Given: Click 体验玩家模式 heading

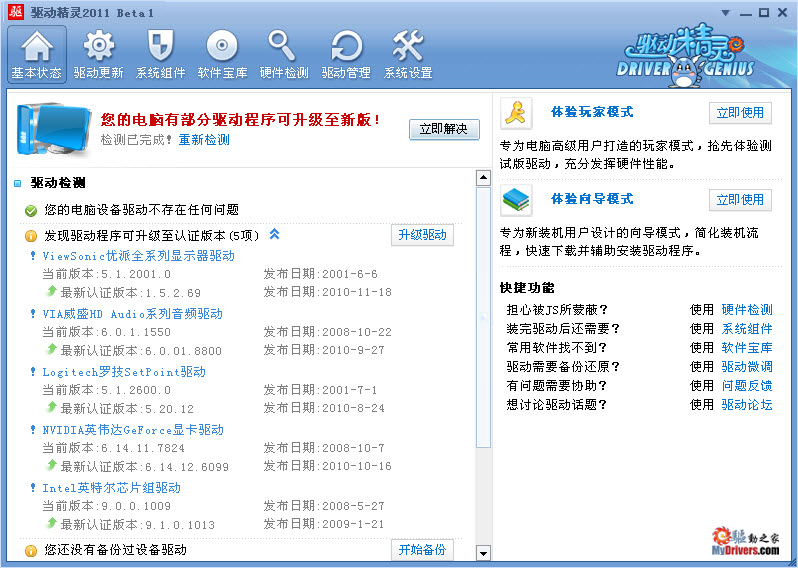Looking at the screenshot, I should (x=592, y=112).
